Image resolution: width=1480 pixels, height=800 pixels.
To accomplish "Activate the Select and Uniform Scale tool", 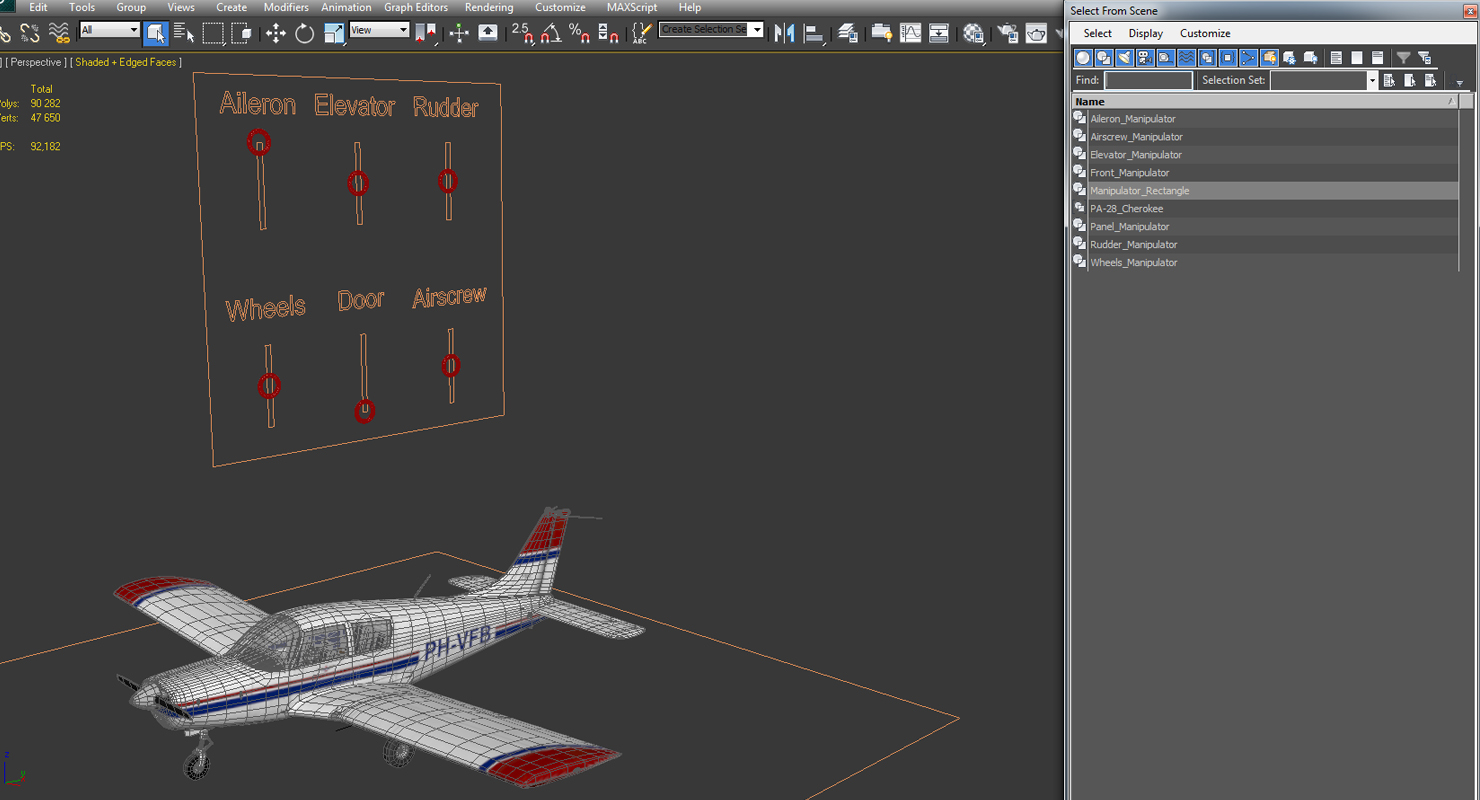I will tap(334, 33).
